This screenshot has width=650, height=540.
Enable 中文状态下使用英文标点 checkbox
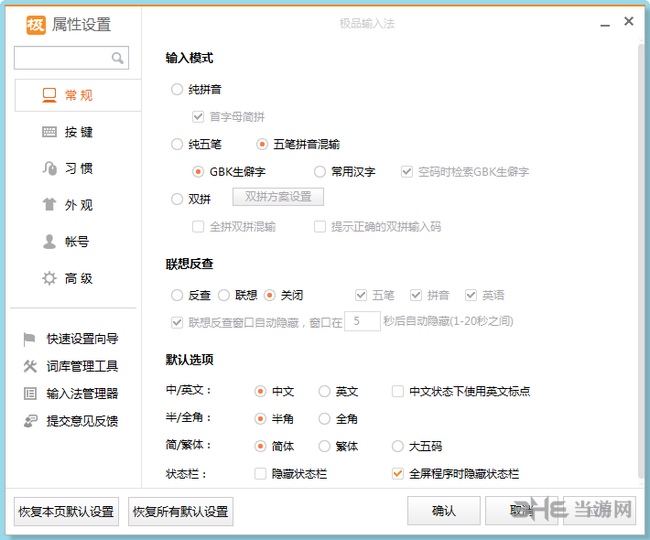pyautogui.click(x=398, y=391)
